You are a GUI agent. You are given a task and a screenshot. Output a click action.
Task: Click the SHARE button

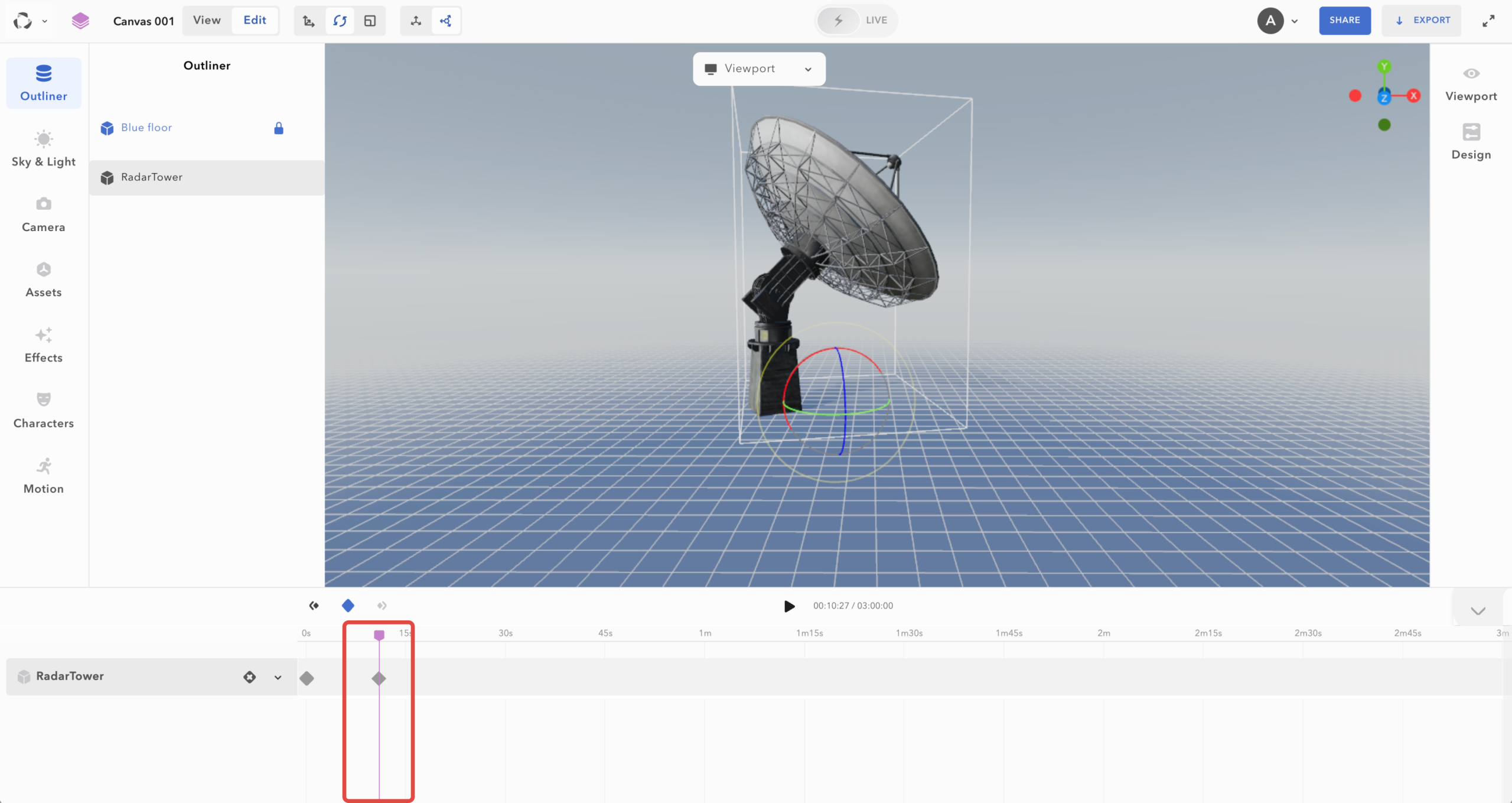click(1345, 20)
